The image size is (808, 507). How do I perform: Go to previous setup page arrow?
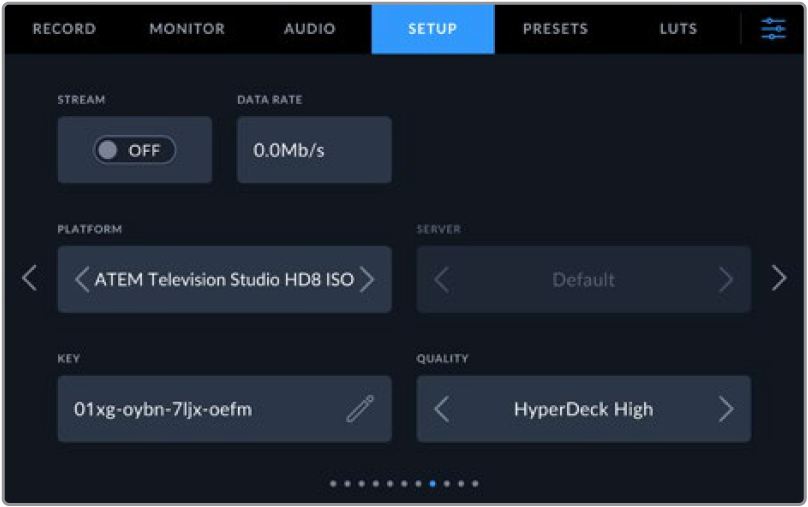pyautogui.click(x=29, y=278)
